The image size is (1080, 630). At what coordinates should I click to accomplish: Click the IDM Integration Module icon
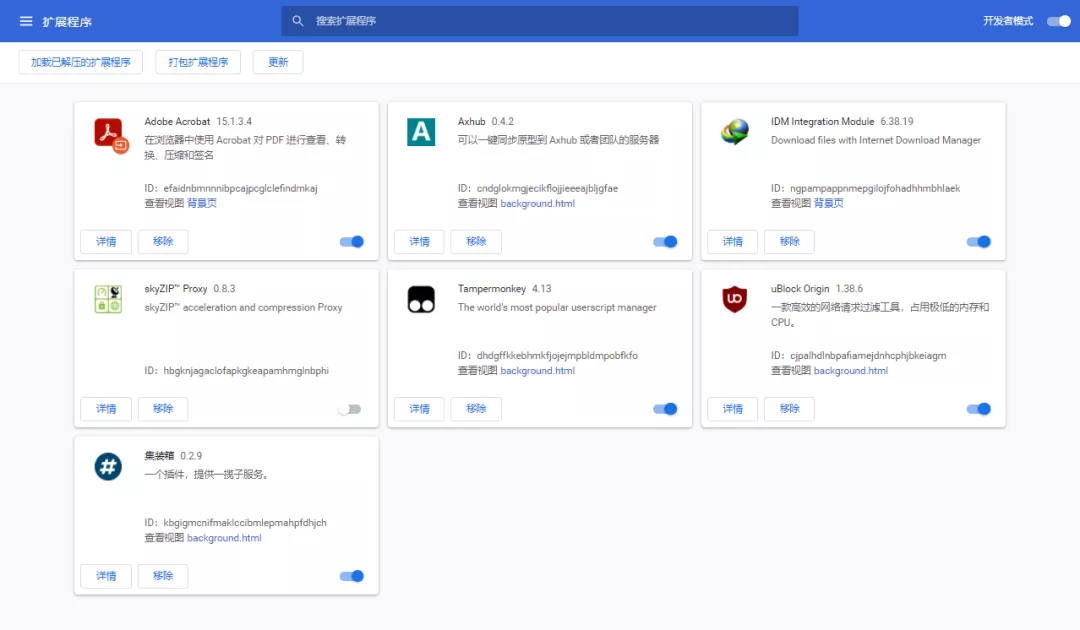735,132
